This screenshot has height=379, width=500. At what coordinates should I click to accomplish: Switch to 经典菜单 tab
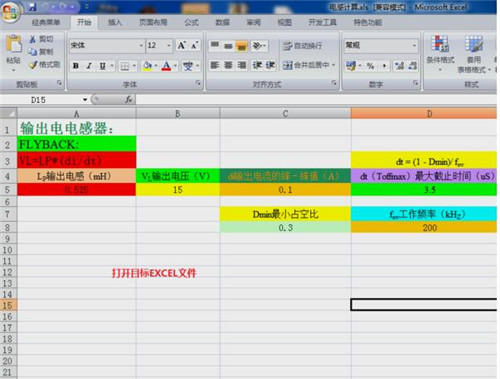(x=46, y=22)
